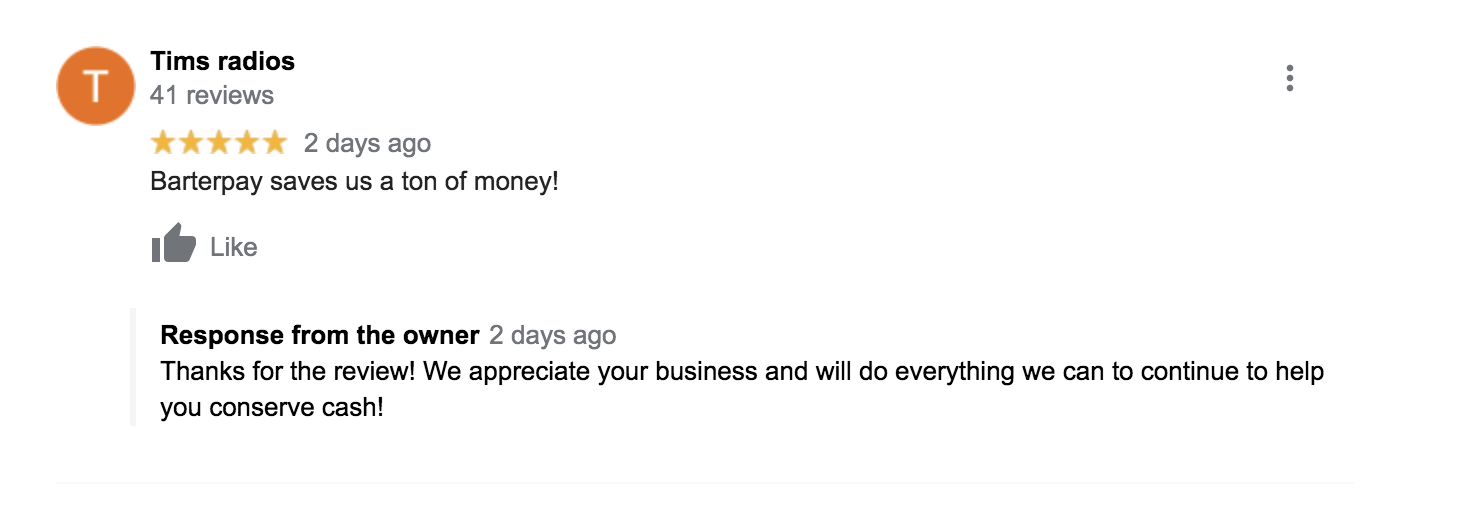
Task: Click the second star in the rating
Action: coord(191,144)
